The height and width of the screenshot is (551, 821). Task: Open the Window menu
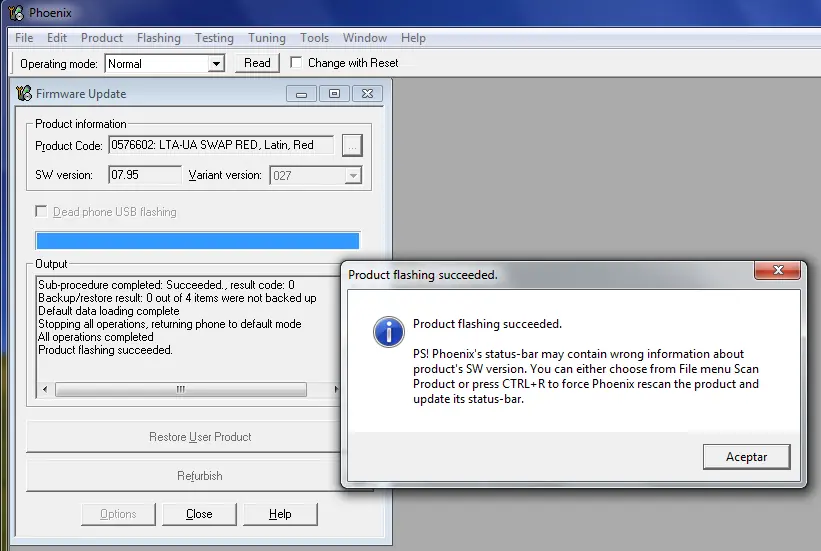point(365,38)
